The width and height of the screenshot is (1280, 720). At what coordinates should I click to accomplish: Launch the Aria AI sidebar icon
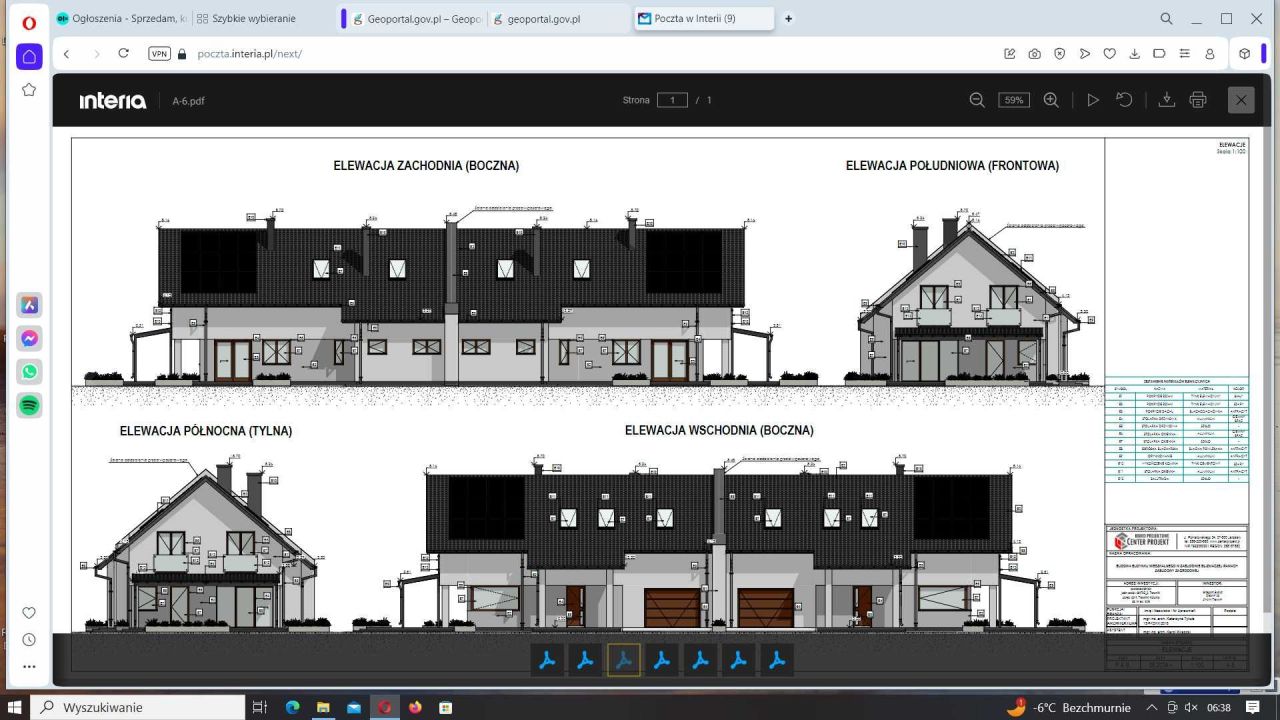click(30, 305)
